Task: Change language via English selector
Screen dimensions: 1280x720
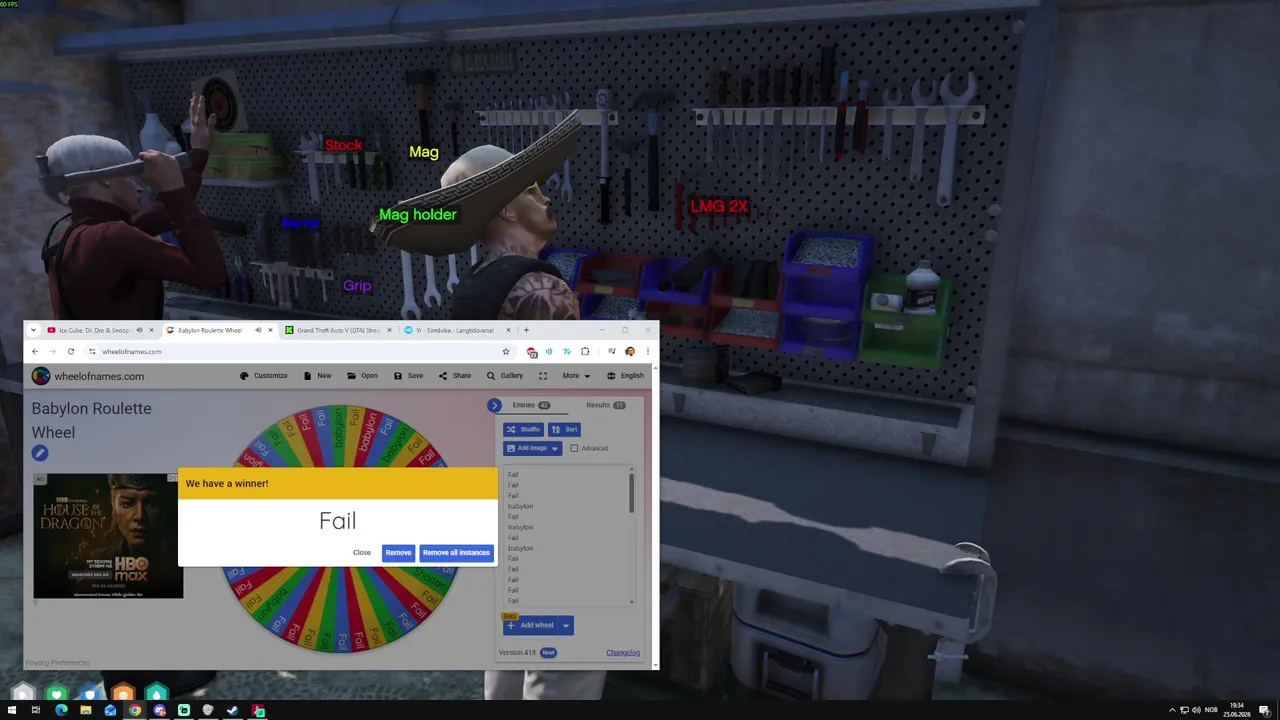Action: tap(626, 376)
